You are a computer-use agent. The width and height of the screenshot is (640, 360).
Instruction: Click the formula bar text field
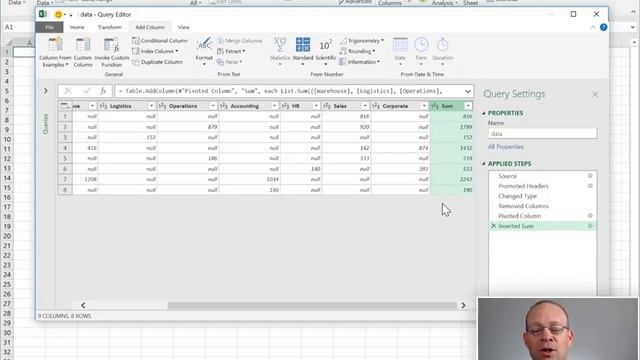289,91
